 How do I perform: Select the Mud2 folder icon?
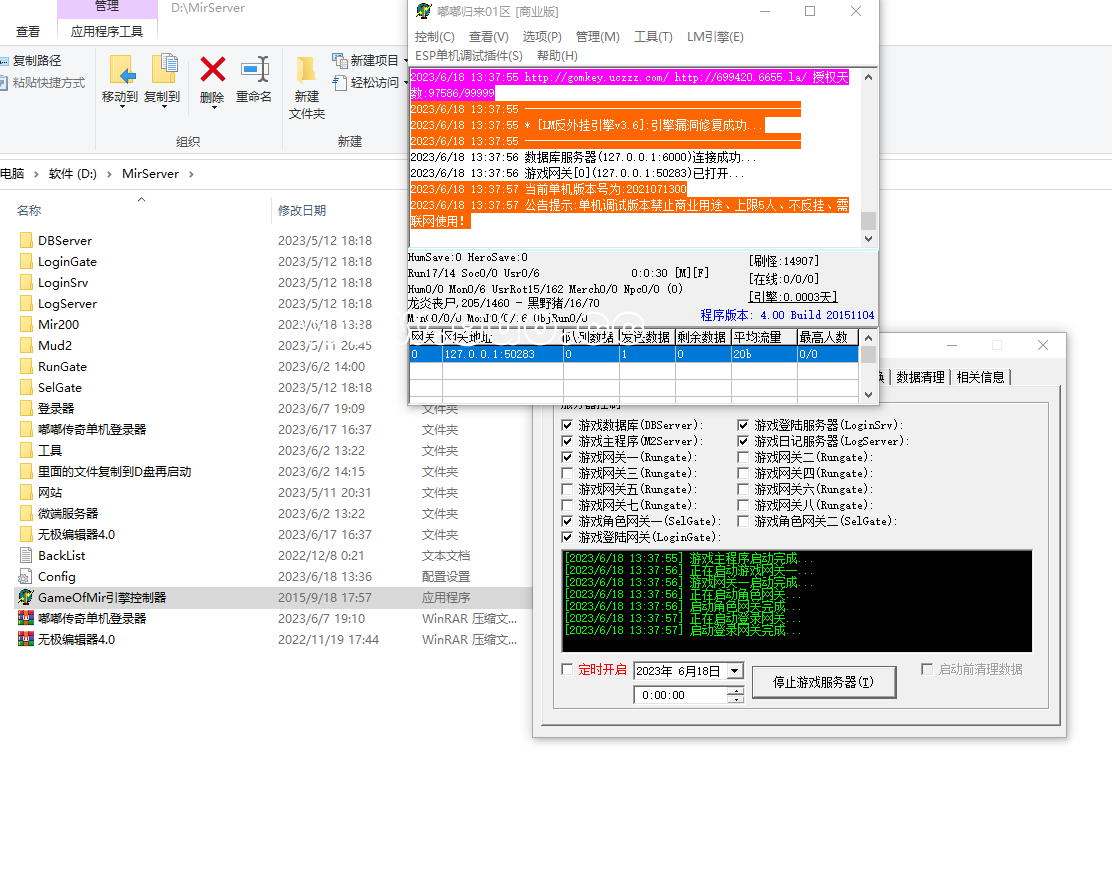tap(26, 345)
